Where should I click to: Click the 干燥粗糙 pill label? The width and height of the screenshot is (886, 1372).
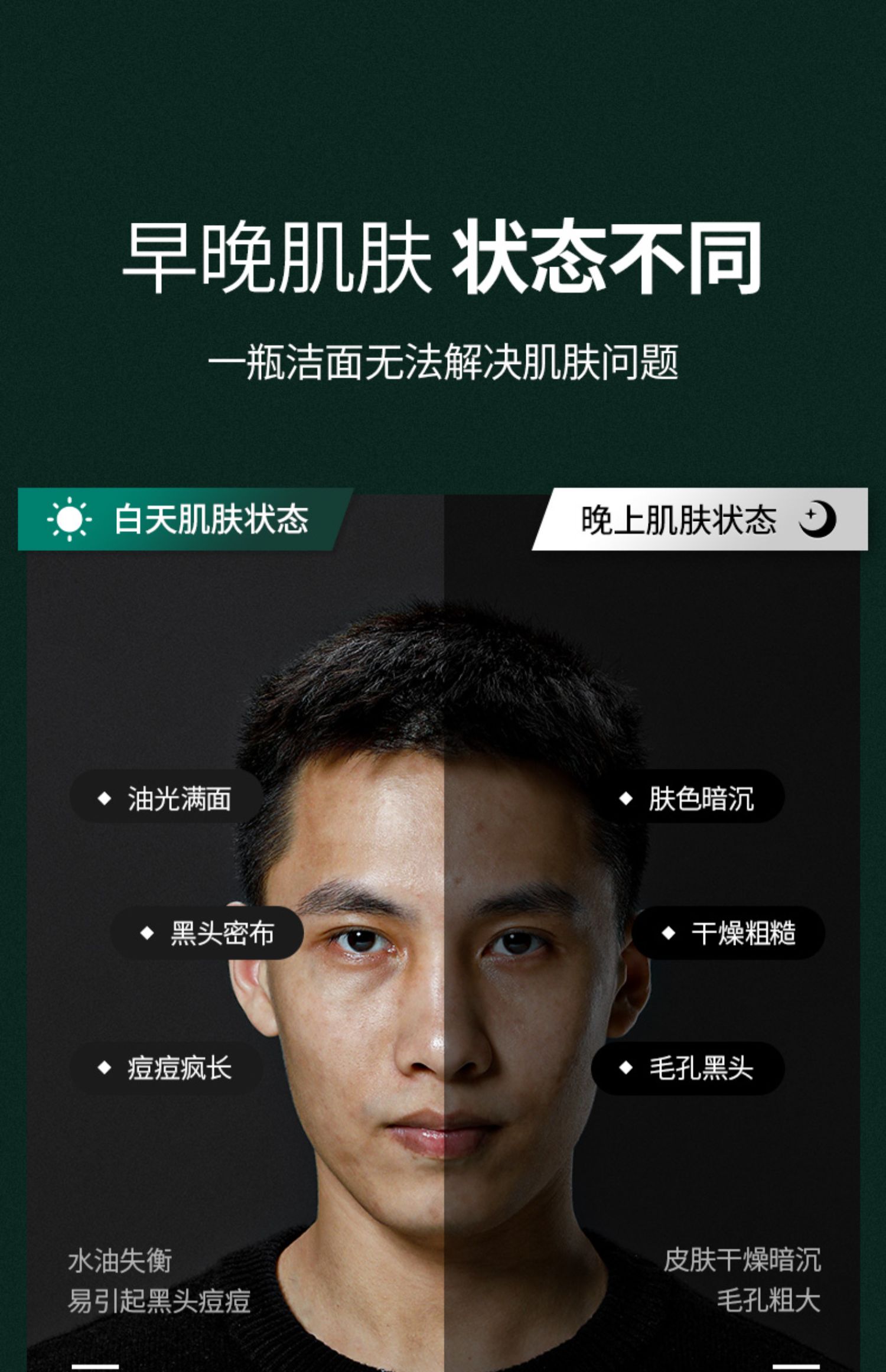744,934
